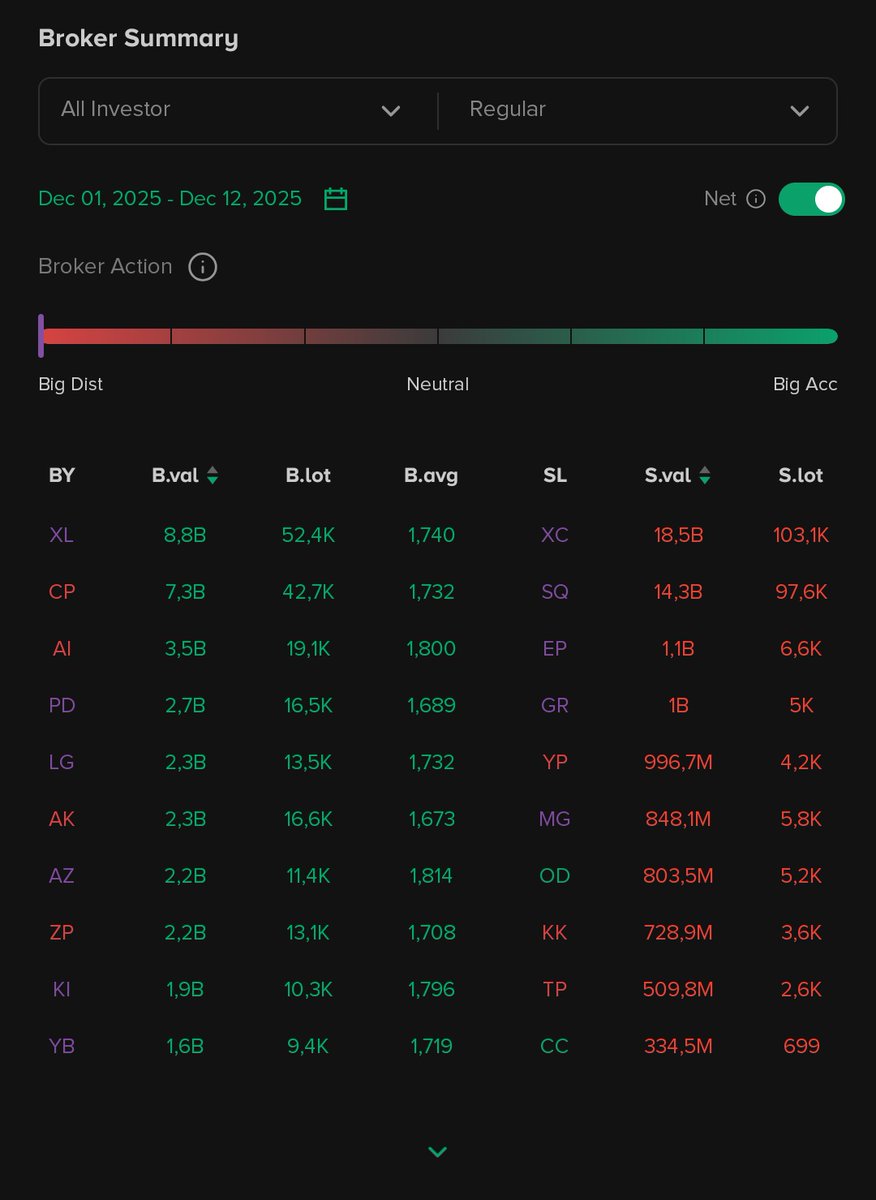Select seller broker KK
The height and width of the screenshot is (1200, 876).
tap(555, 933)
